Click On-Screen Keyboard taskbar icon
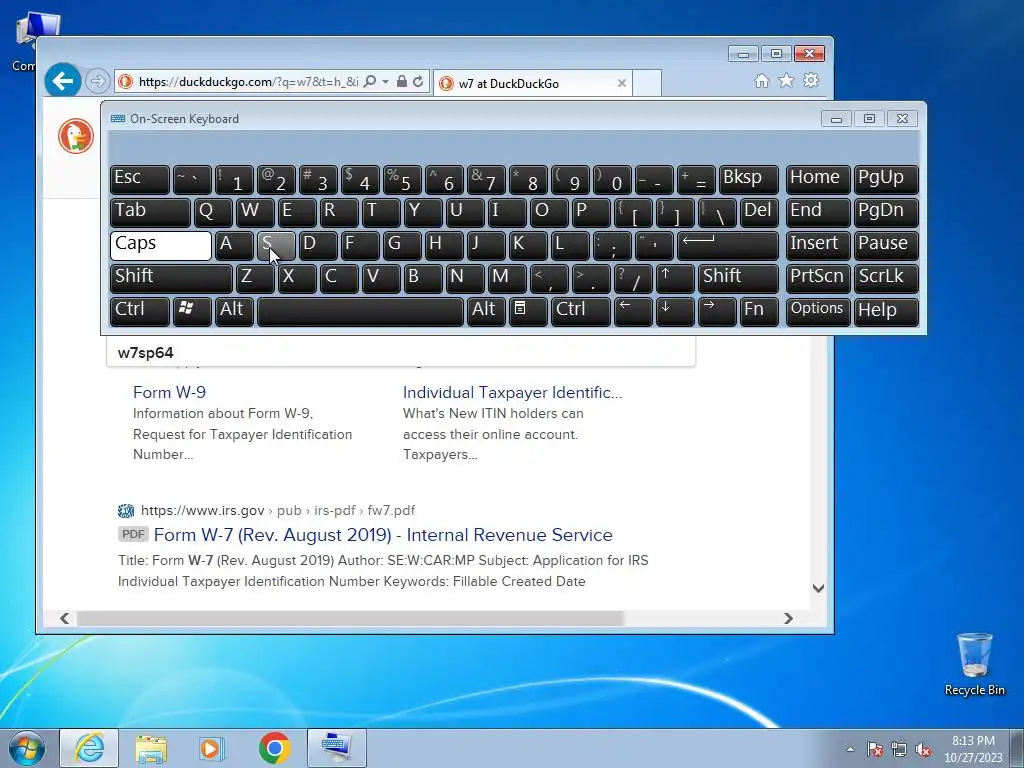 tap(337, 748)
